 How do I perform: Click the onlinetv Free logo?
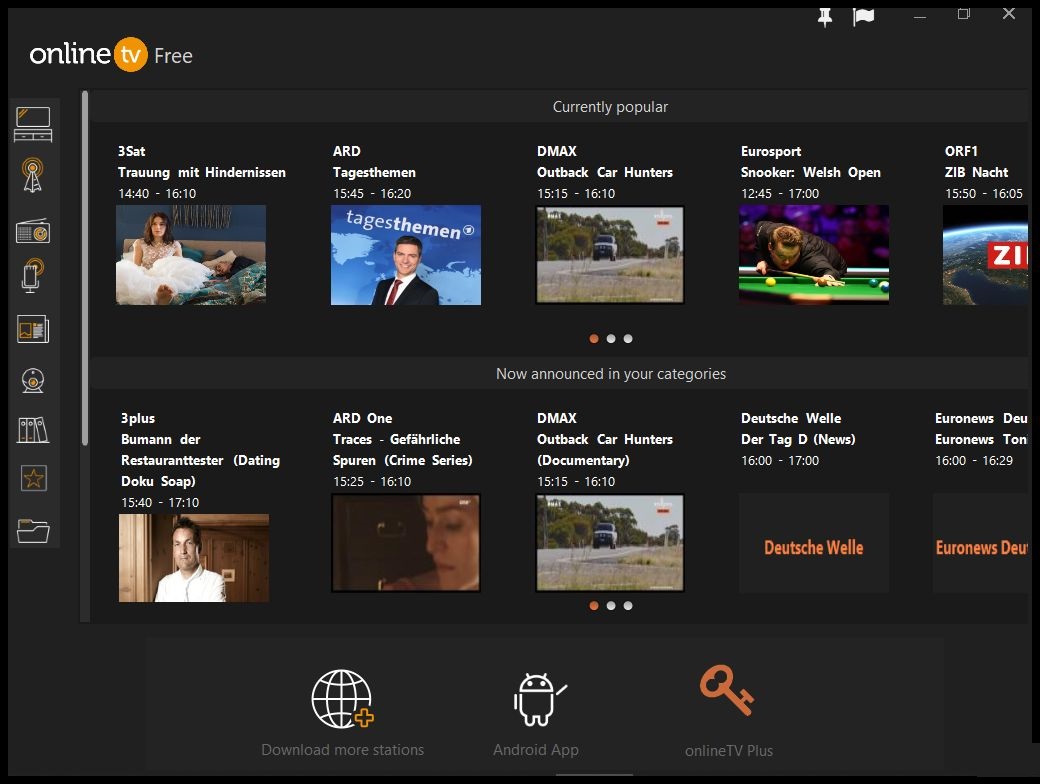coord(111,54)
